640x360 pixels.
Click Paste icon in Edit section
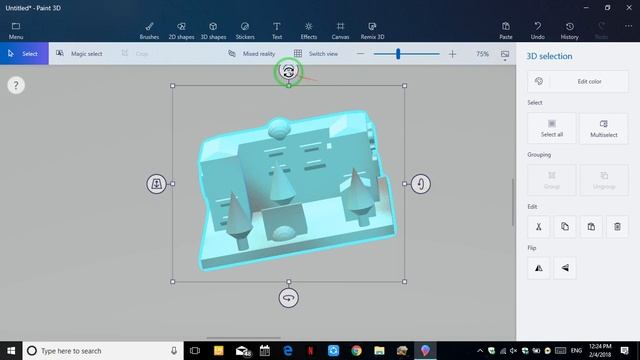(x=591, y=227)
